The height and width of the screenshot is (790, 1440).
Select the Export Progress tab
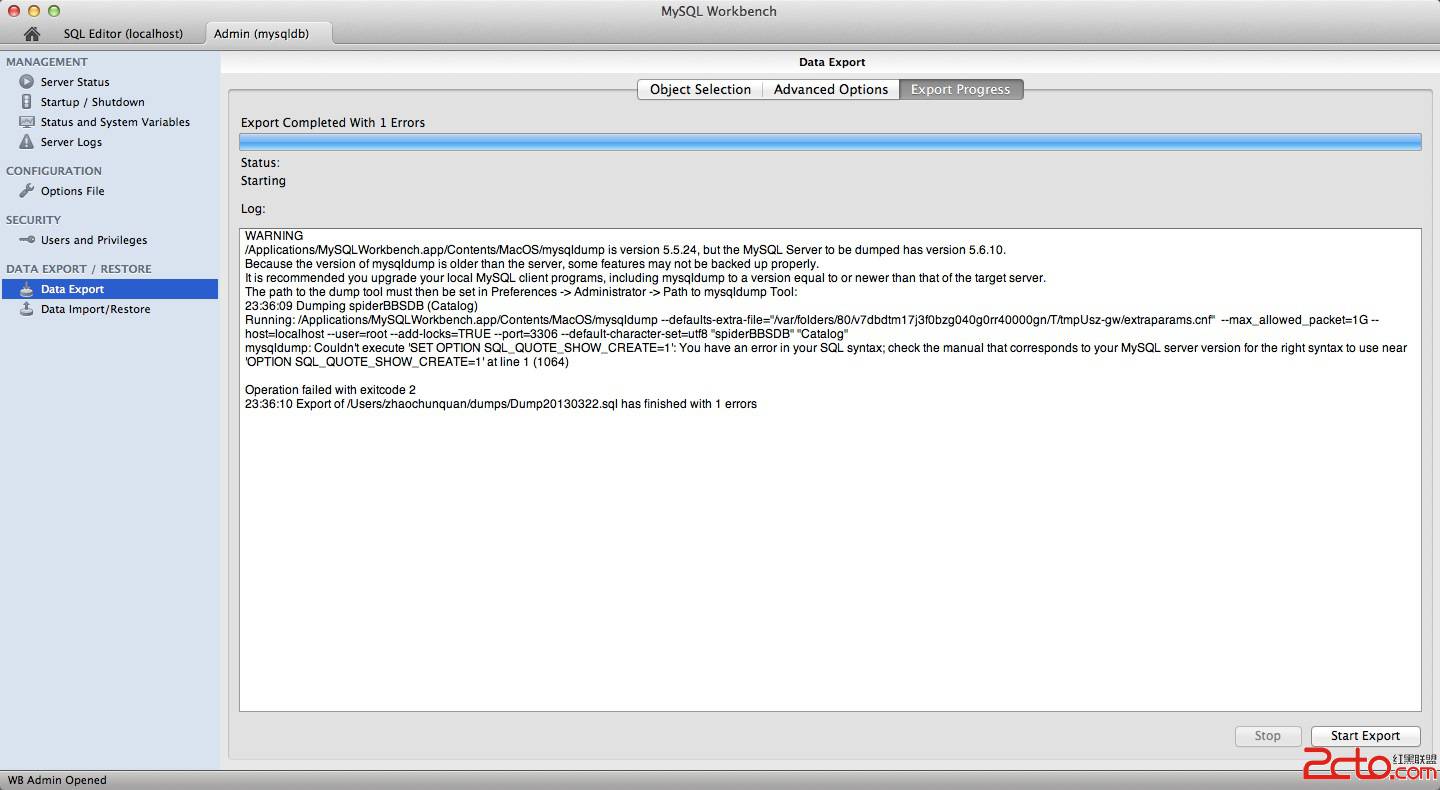[x=961, y=89]
